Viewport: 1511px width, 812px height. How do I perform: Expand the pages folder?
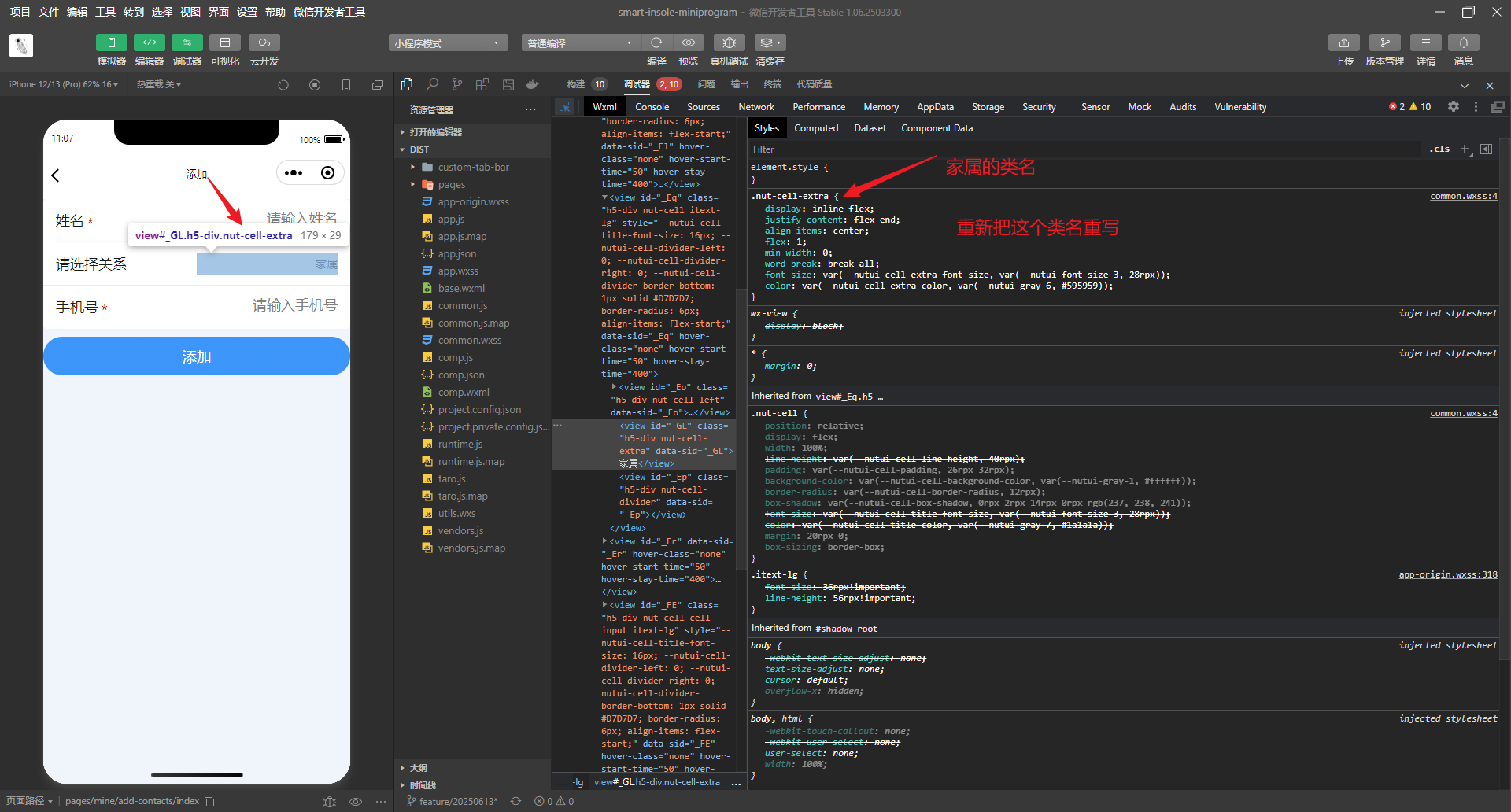(x=451, y=184)
